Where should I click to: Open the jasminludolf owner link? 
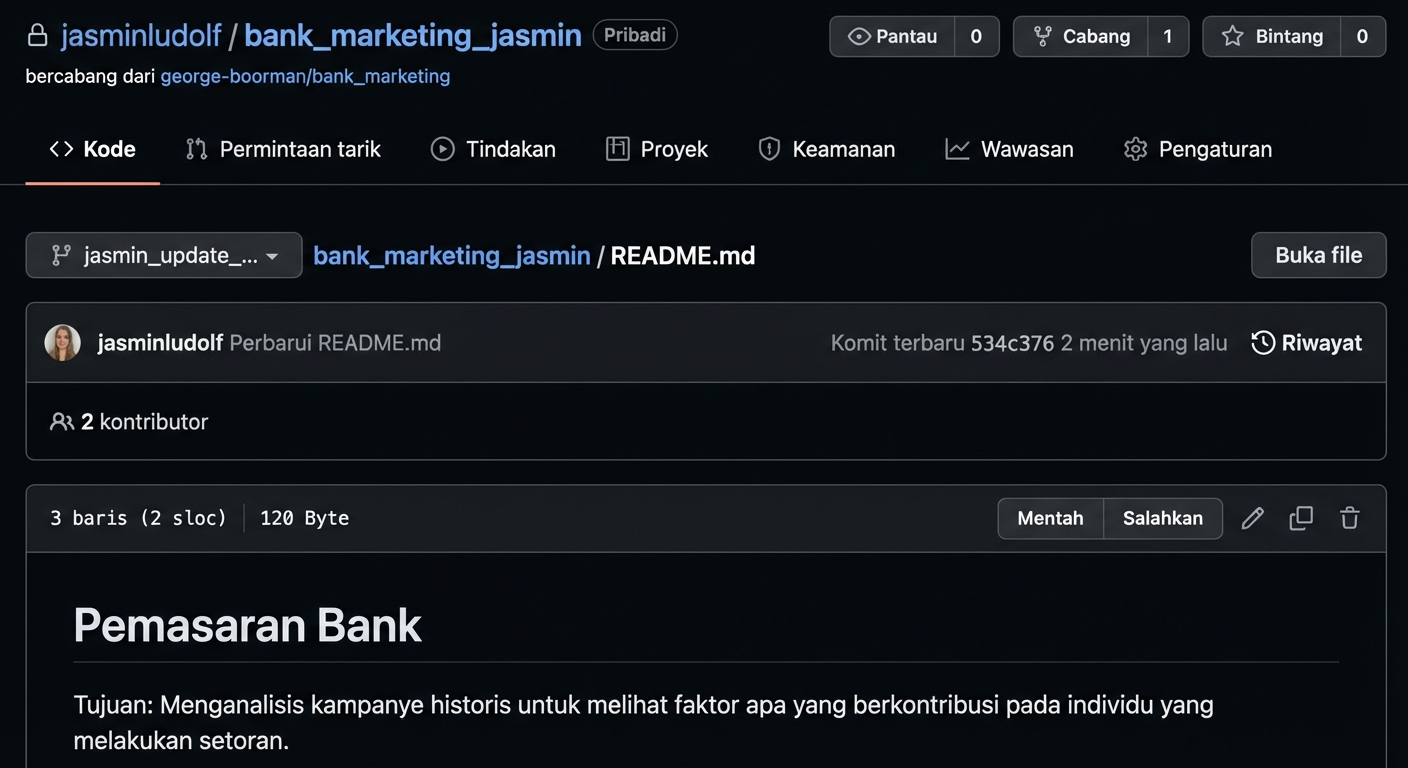point(141,36)
